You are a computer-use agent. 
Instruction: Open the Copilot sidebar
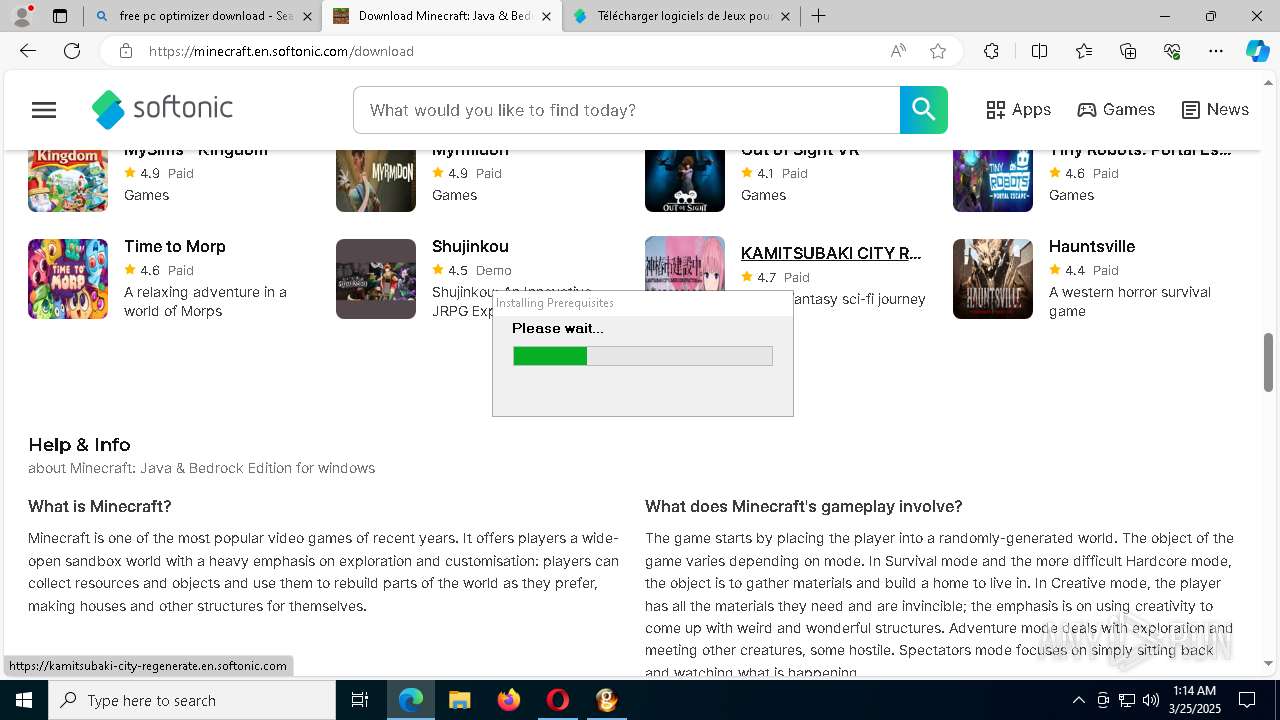pos(1258,51)
